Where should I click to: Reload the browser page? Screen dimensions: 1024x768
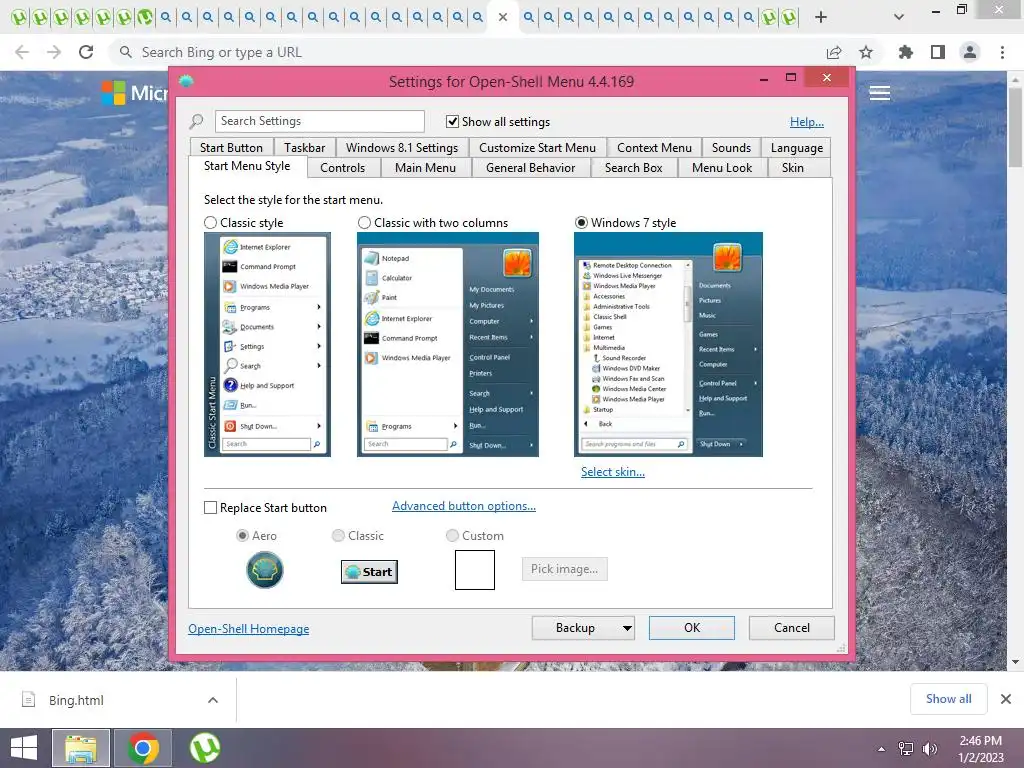click(x=86, y=52)
